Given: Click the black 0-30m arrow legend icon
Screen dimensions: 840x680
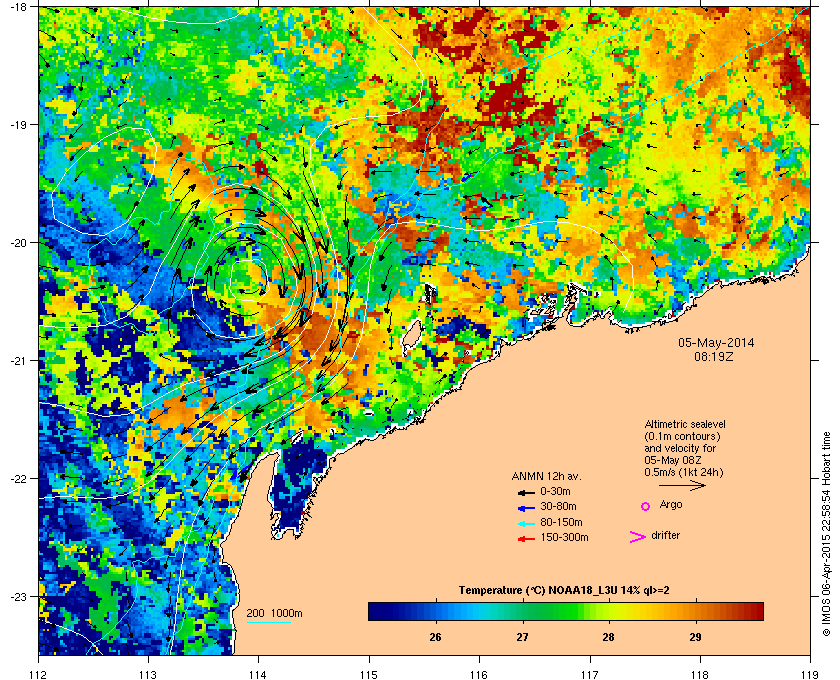Looking at the screenshot, I should (526, 492).
